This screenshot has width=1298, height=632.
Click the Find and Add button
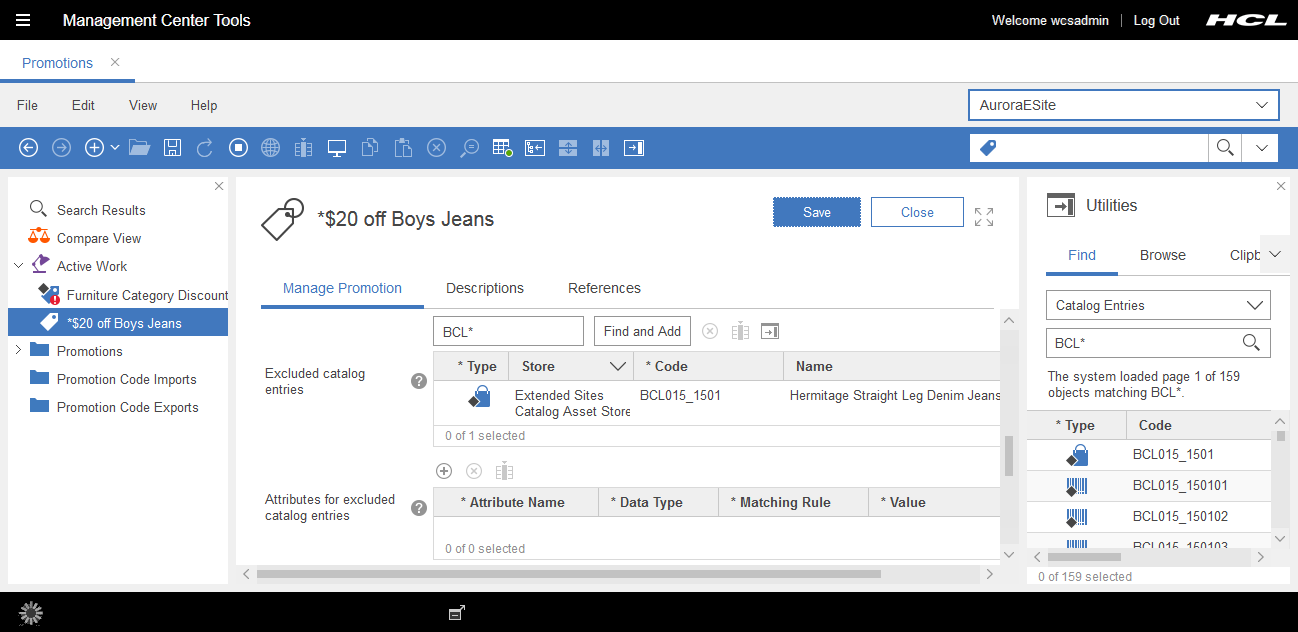642,331
